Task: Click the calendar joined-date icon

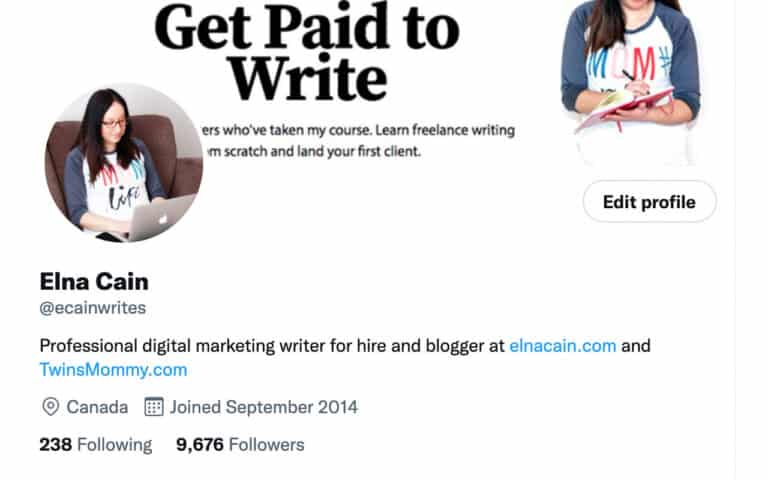Action: tap(154, 407)
